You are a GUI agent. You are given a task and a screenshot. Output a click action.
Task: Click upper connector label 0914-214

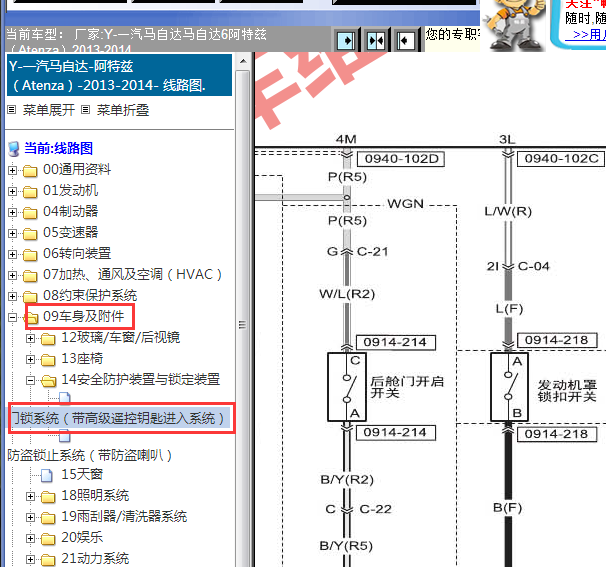[x=395, y=342]
